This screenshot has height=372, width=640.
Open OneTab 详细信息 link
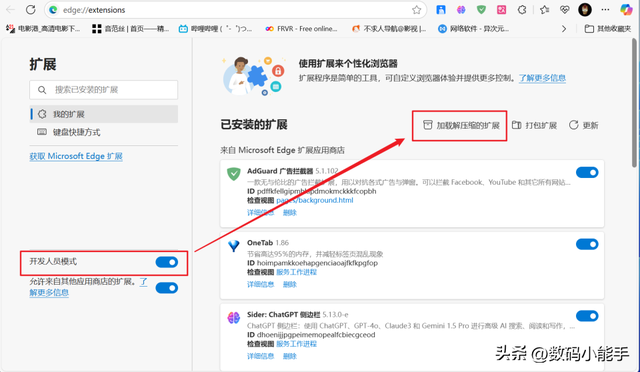(260, 284)
